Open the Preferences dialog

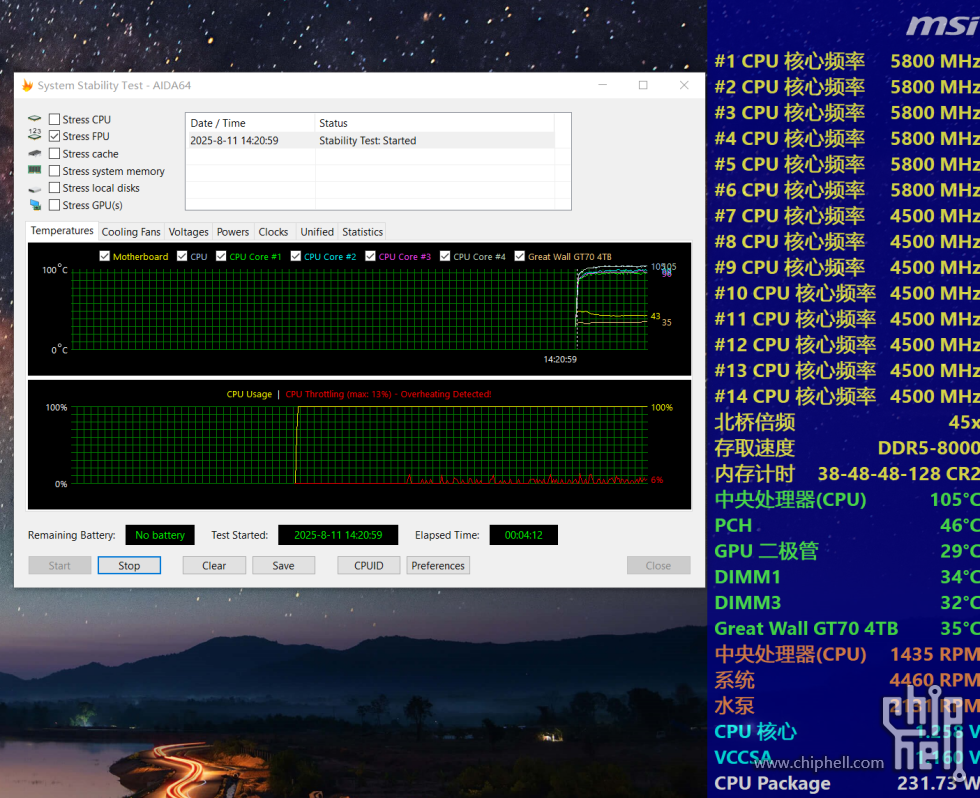[x=438, y=566]
